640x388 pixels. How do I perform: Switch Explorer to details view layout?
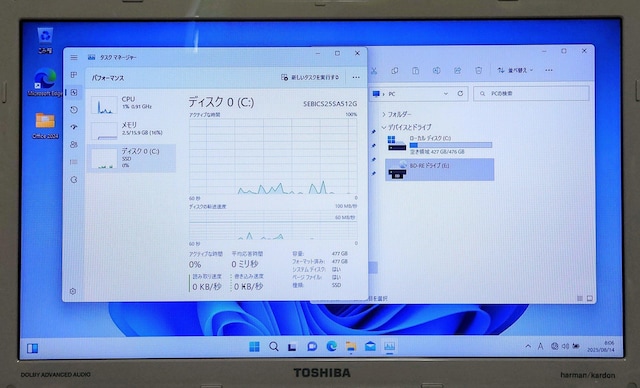[x=580, y=299]
